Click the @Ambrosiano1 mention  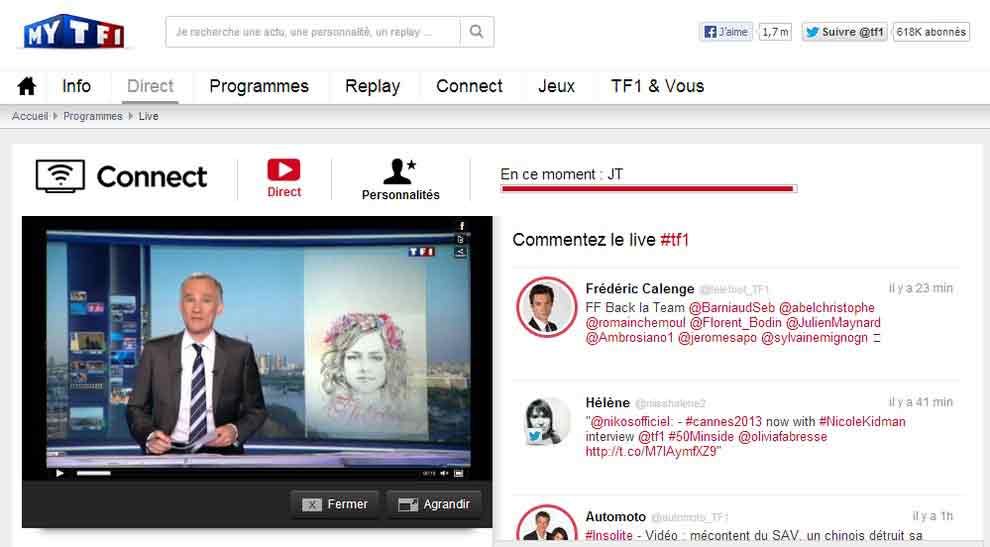coord(629,338)
